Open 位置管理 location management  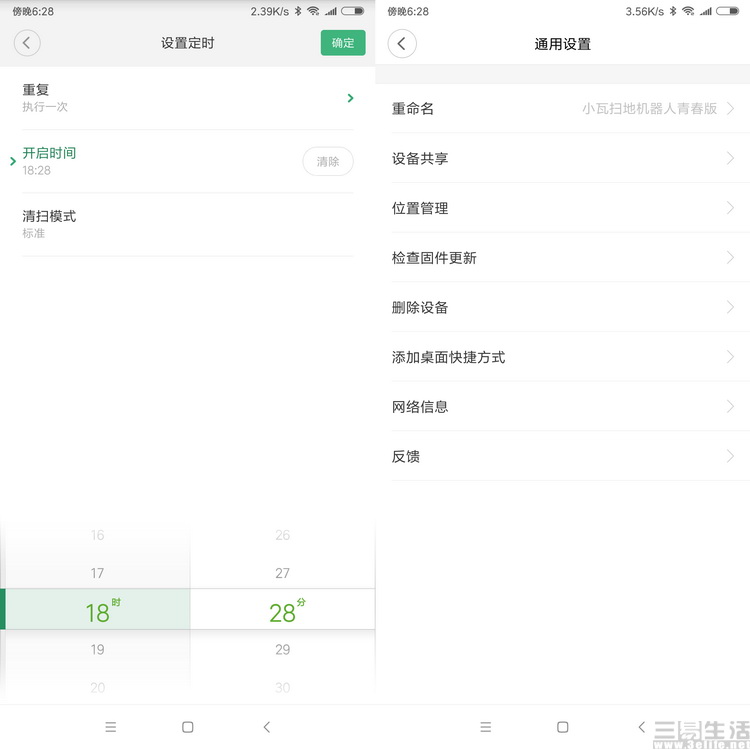(562, 208)
